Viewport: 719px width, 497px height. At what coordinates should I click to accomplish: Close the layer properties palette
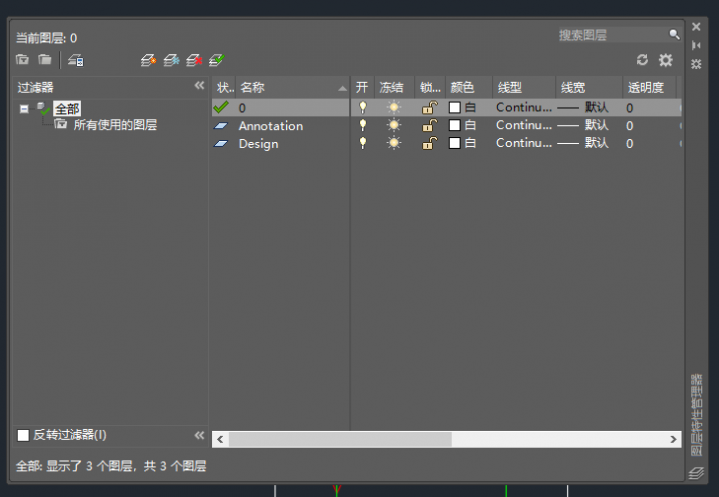696,27
